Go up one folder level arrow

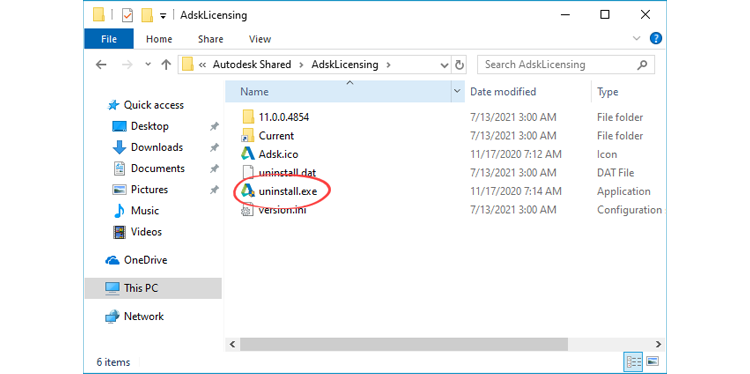tap(166, 65)
